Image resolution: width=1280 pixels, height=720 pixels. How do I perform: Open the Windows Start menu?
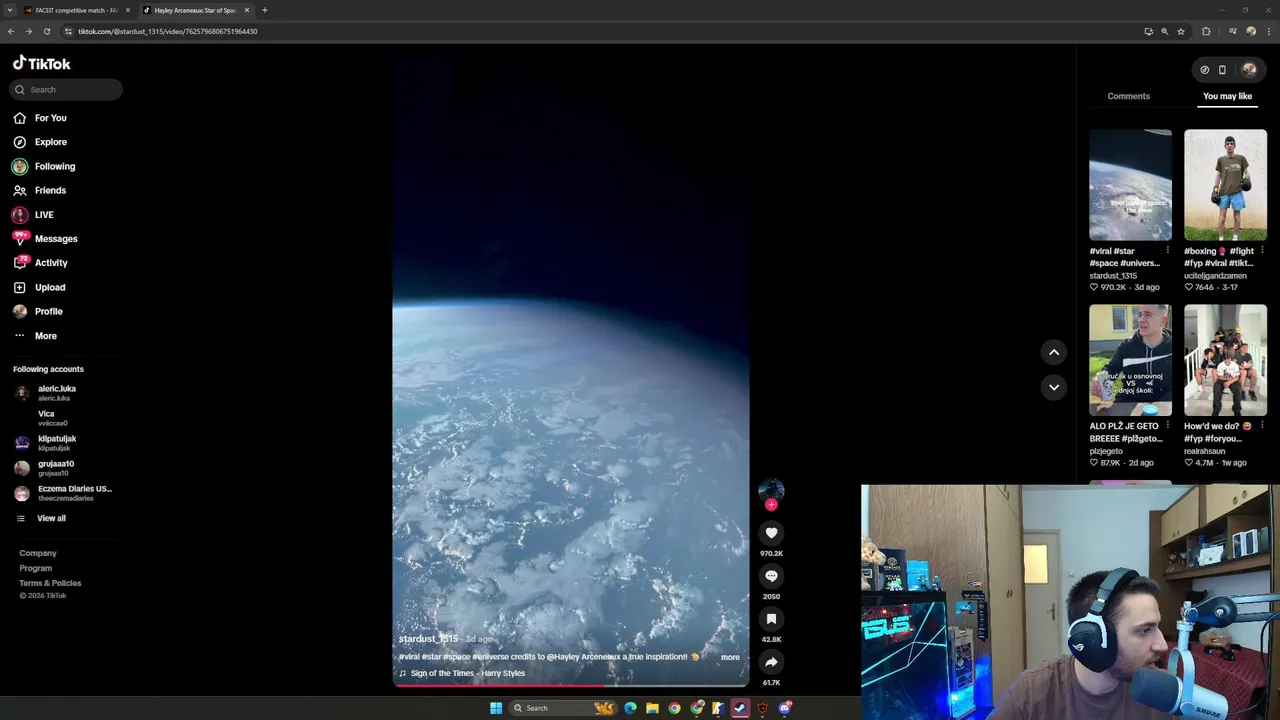496,708
